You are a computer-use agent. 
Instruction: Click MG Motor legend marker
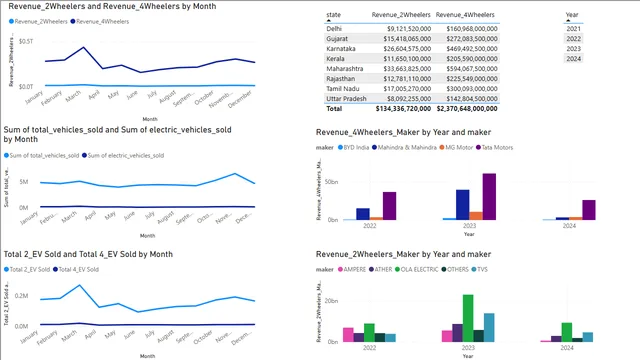pyautogui.click(x=442, y=147)
